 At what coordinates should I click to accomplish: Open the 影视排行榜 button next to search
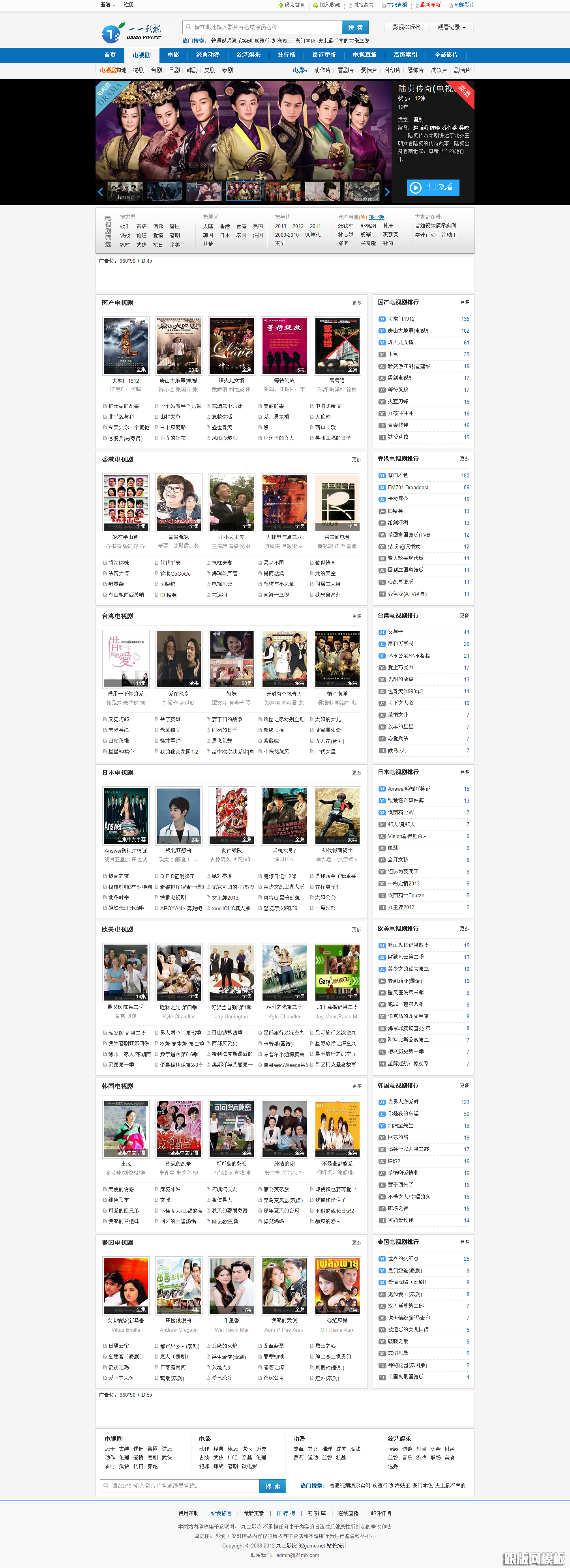coord(406,27)
